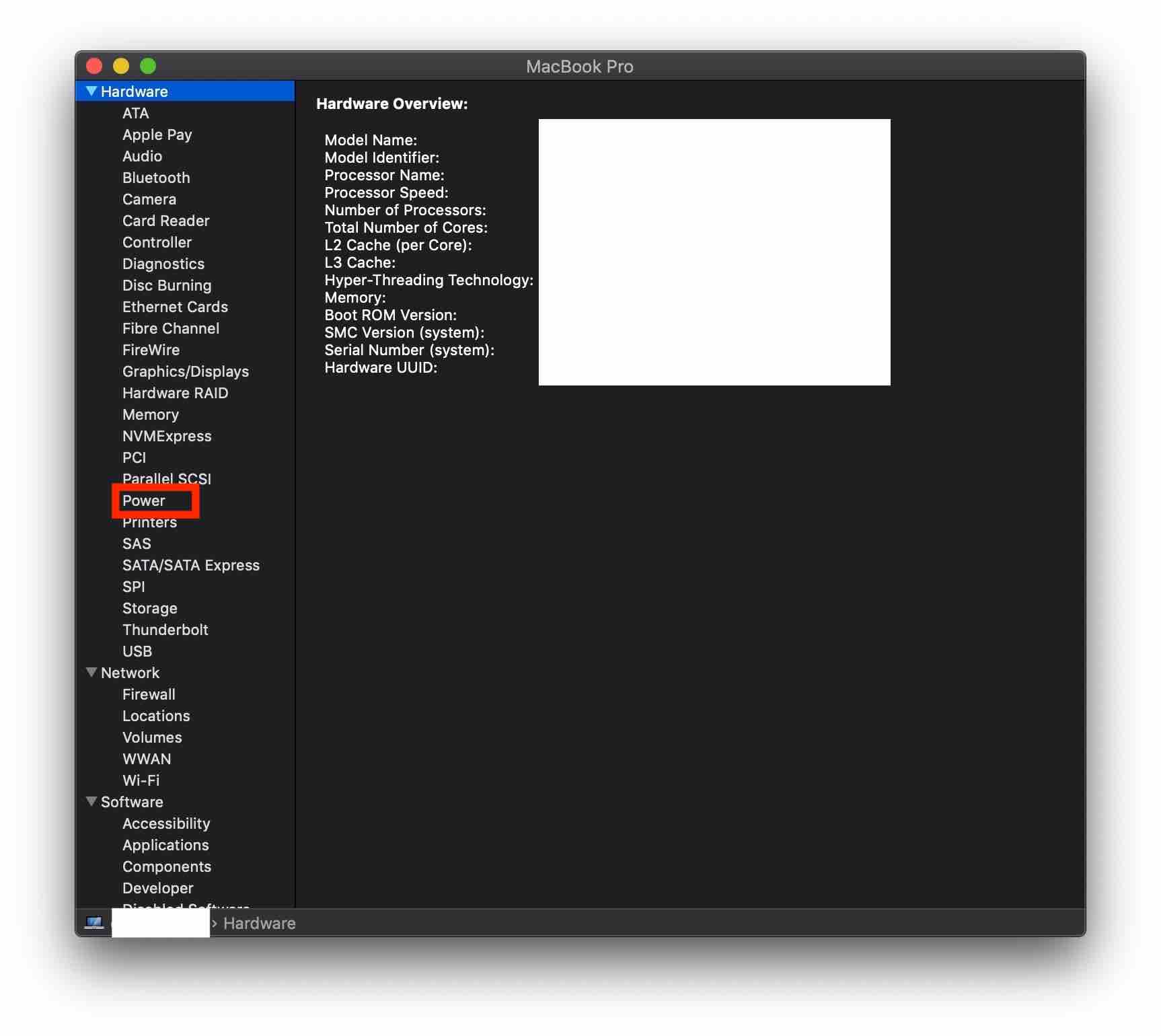This screenshot has width=1161, height=1036.
Task: Open Accessibility under Software
Action: 166,823
